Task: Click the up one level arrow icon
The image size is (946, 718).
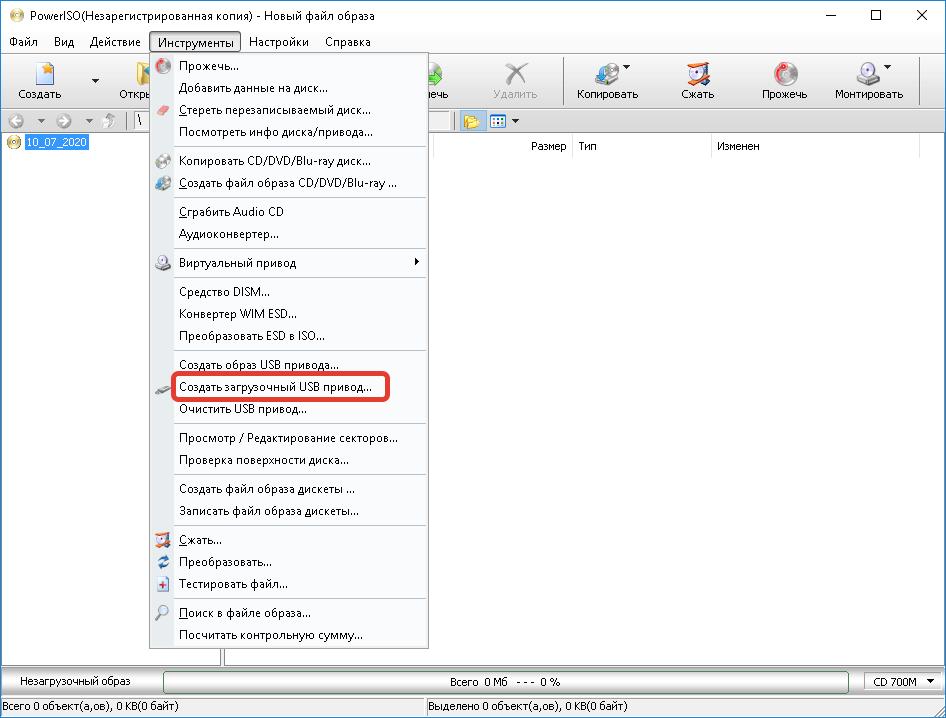Action: coord(109,121)
